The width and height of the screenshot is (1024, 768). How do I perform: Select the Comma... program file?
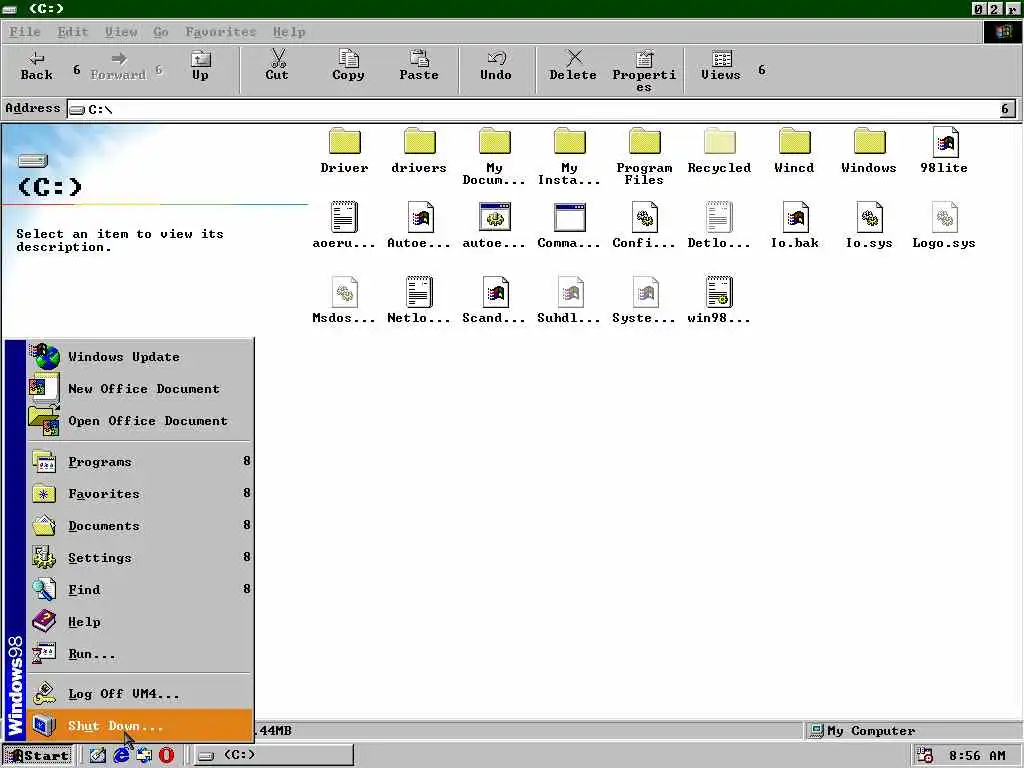569,226
